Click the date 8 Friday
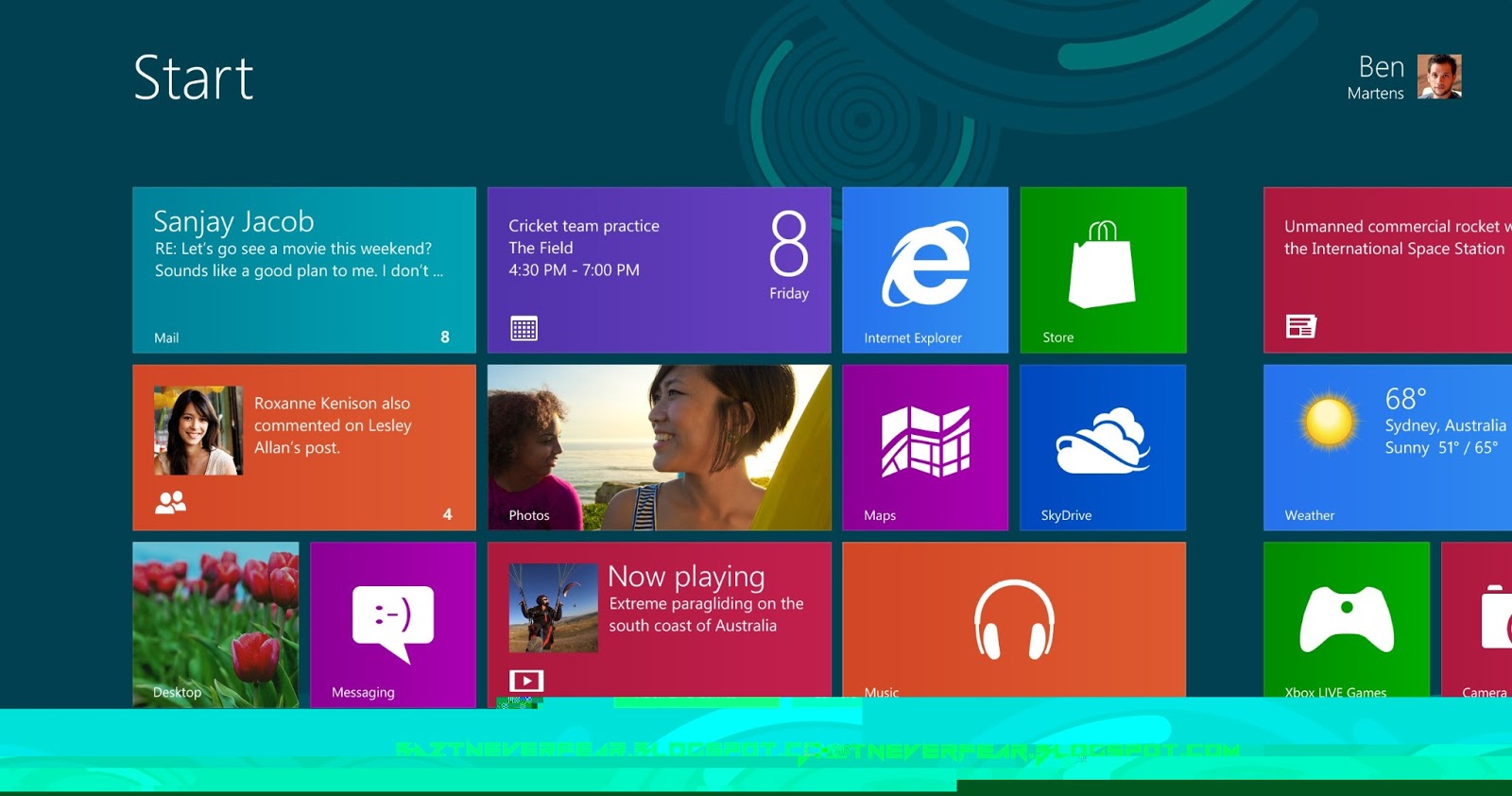The height and width of the screenshot is (796, 1512). 789,256
